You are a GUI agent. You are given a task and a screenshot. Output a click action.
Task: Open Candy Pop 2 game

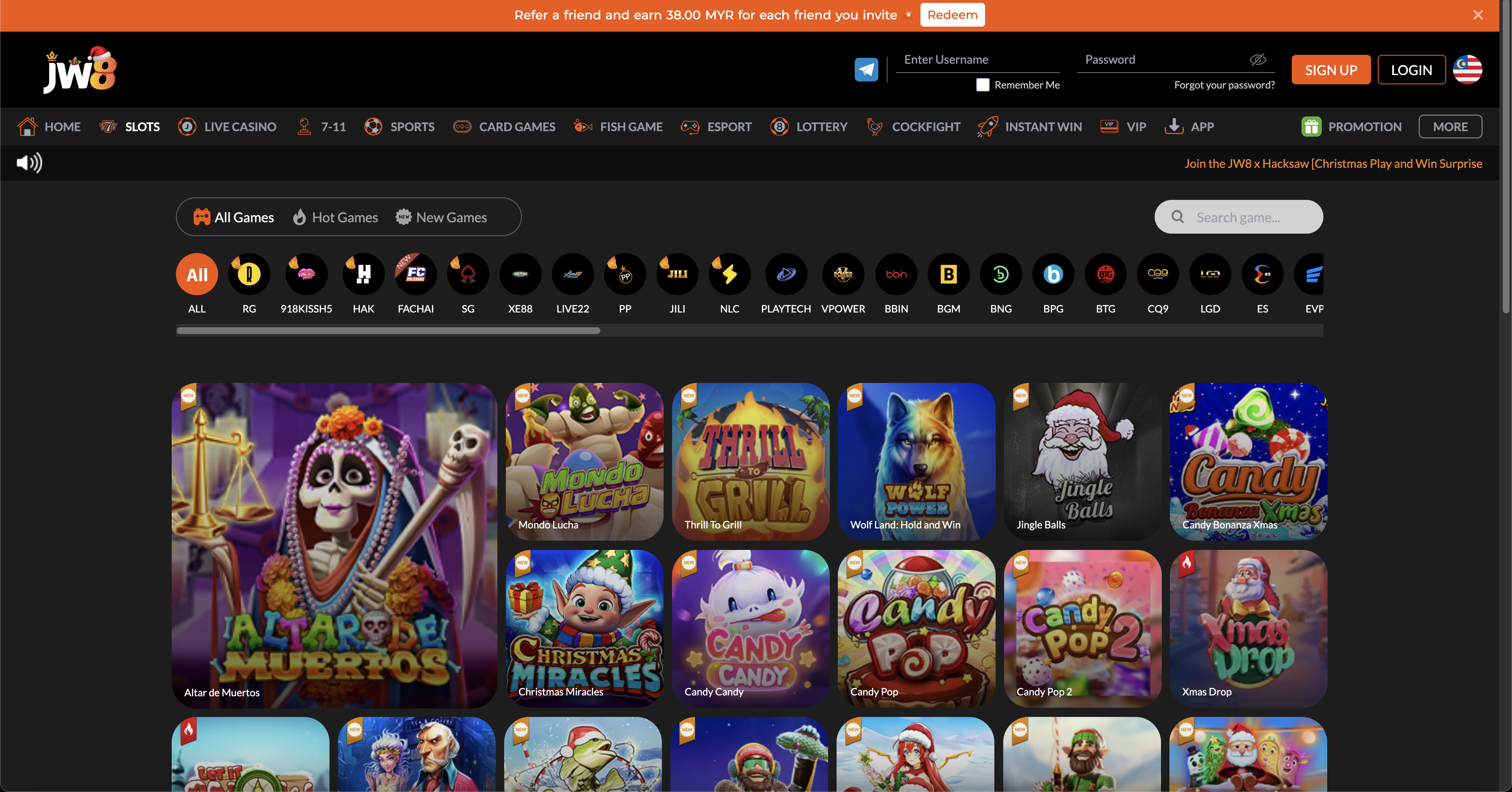coord(1083,628)
